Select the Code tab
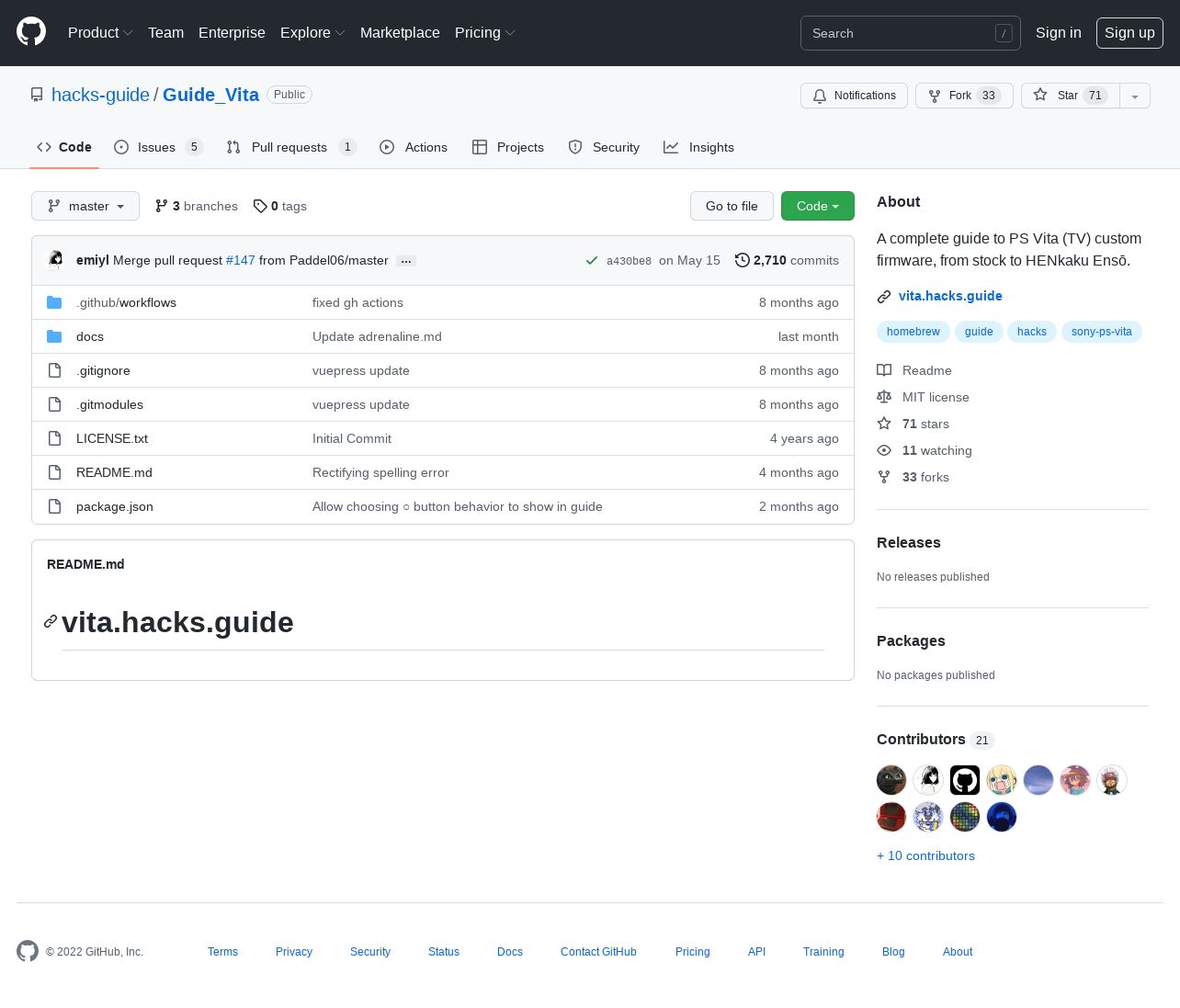Image resolution: width=1180 pixels, height=1008 pixels. point(64,147)
